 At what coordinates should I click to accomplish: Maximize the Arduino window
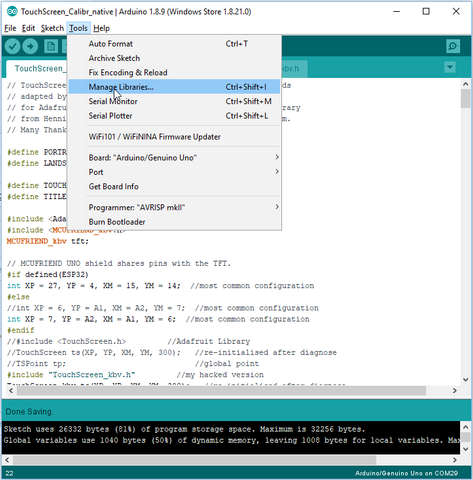[x=426, y=11]
